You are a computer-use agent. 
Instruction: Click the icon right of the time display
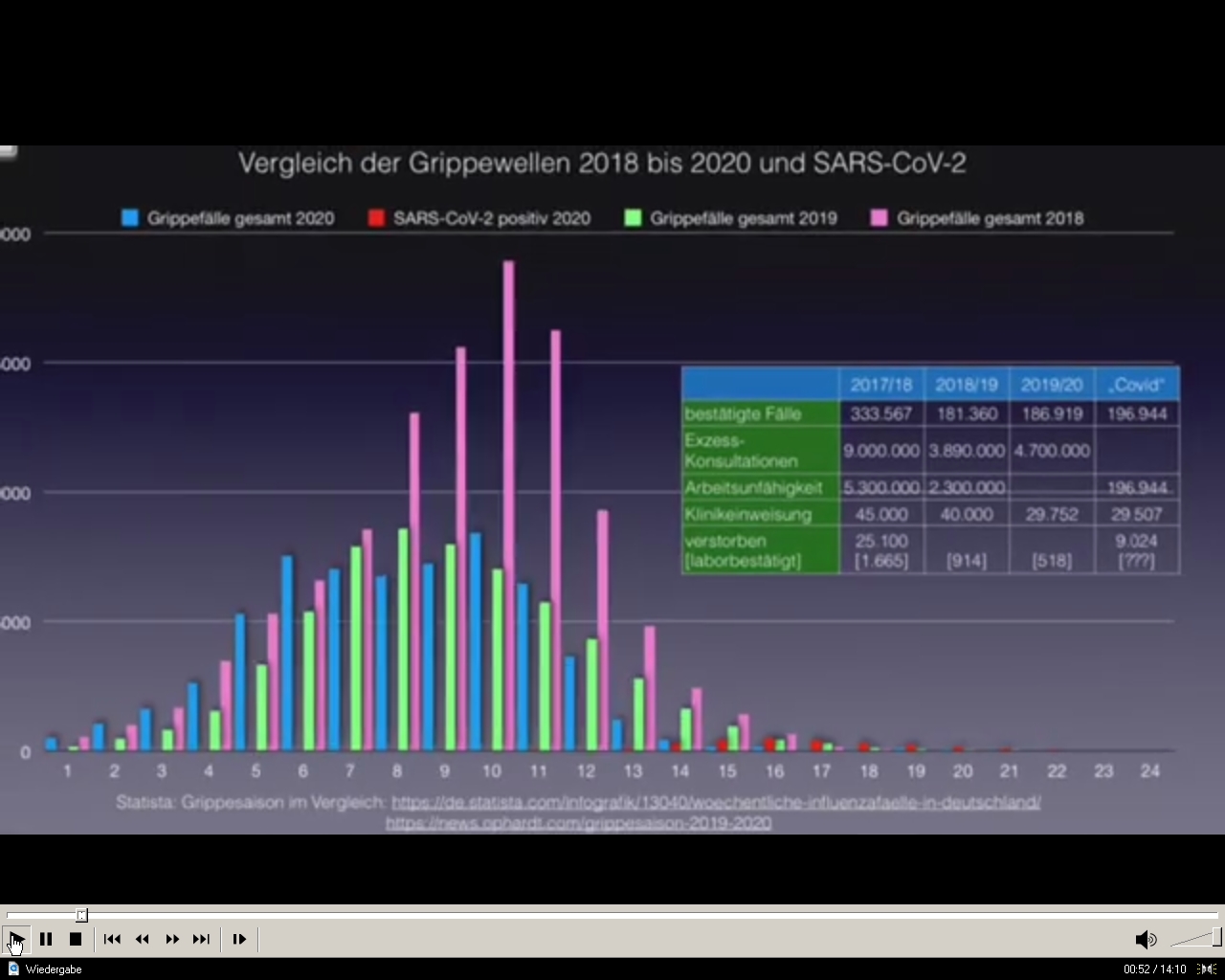pyautogui.click(x=1208, y=969)
